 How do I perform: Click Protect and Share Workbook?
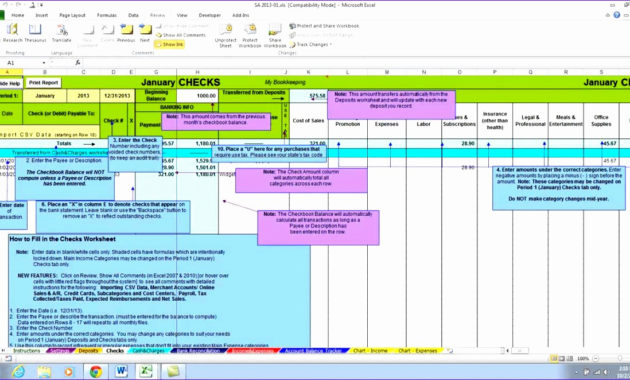click(324, 26)
